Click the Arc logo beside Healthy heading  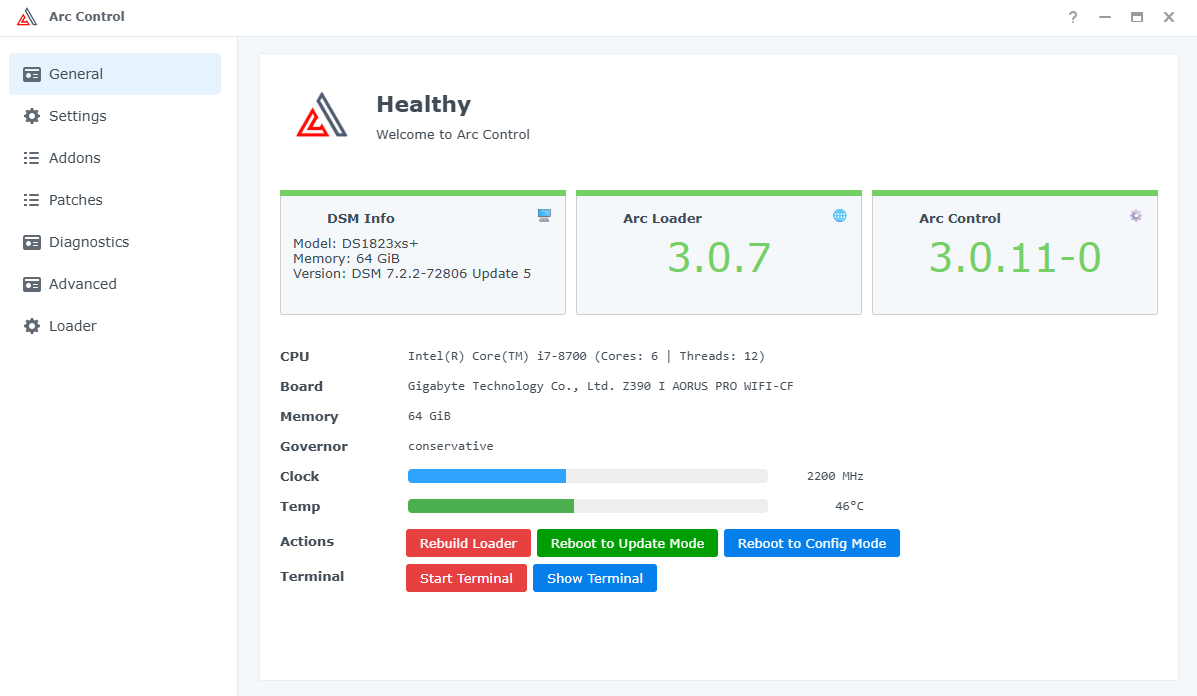pyautogui.click(x=322, y=116)
